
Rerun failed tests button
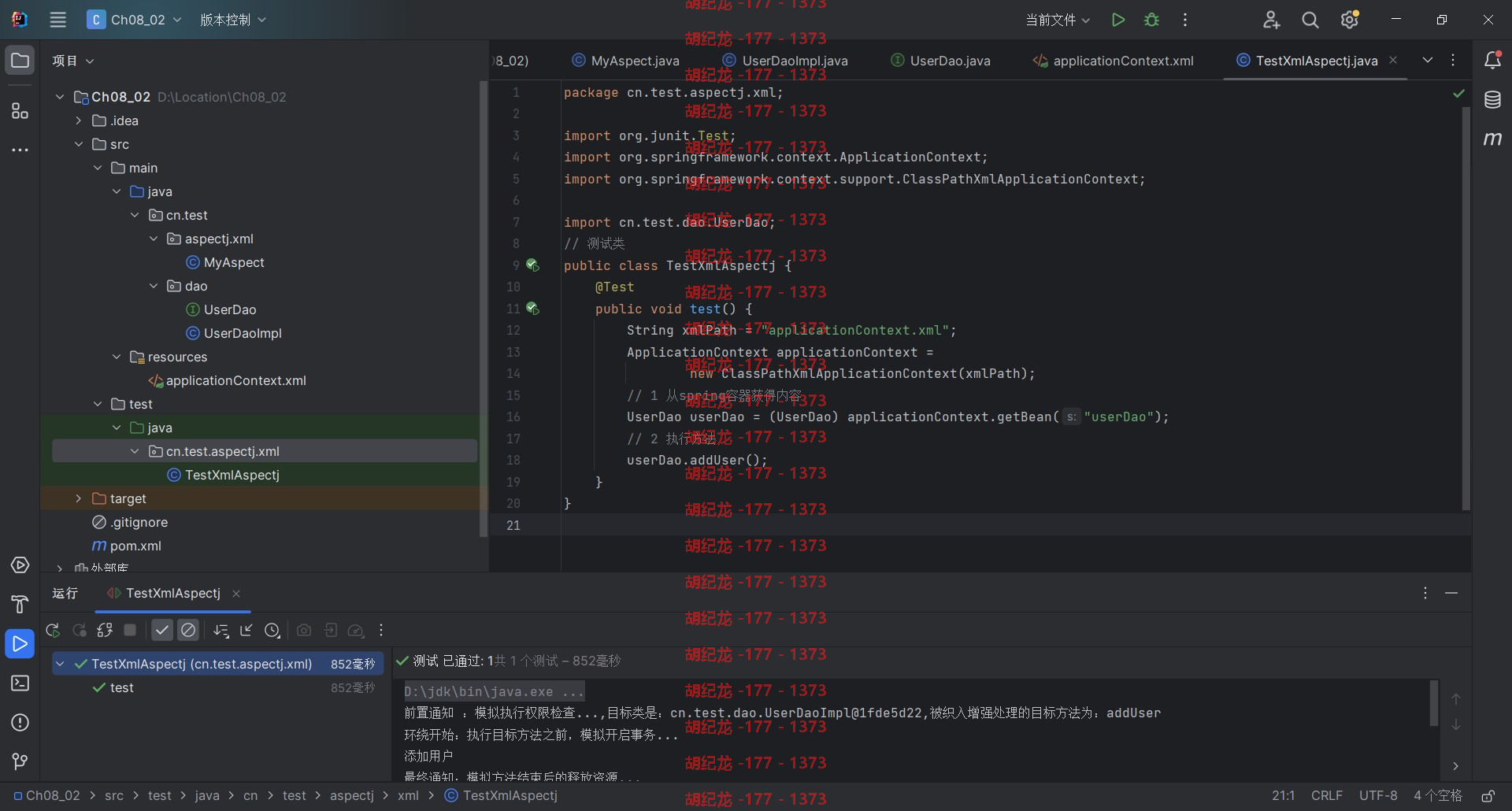point(80,630)
